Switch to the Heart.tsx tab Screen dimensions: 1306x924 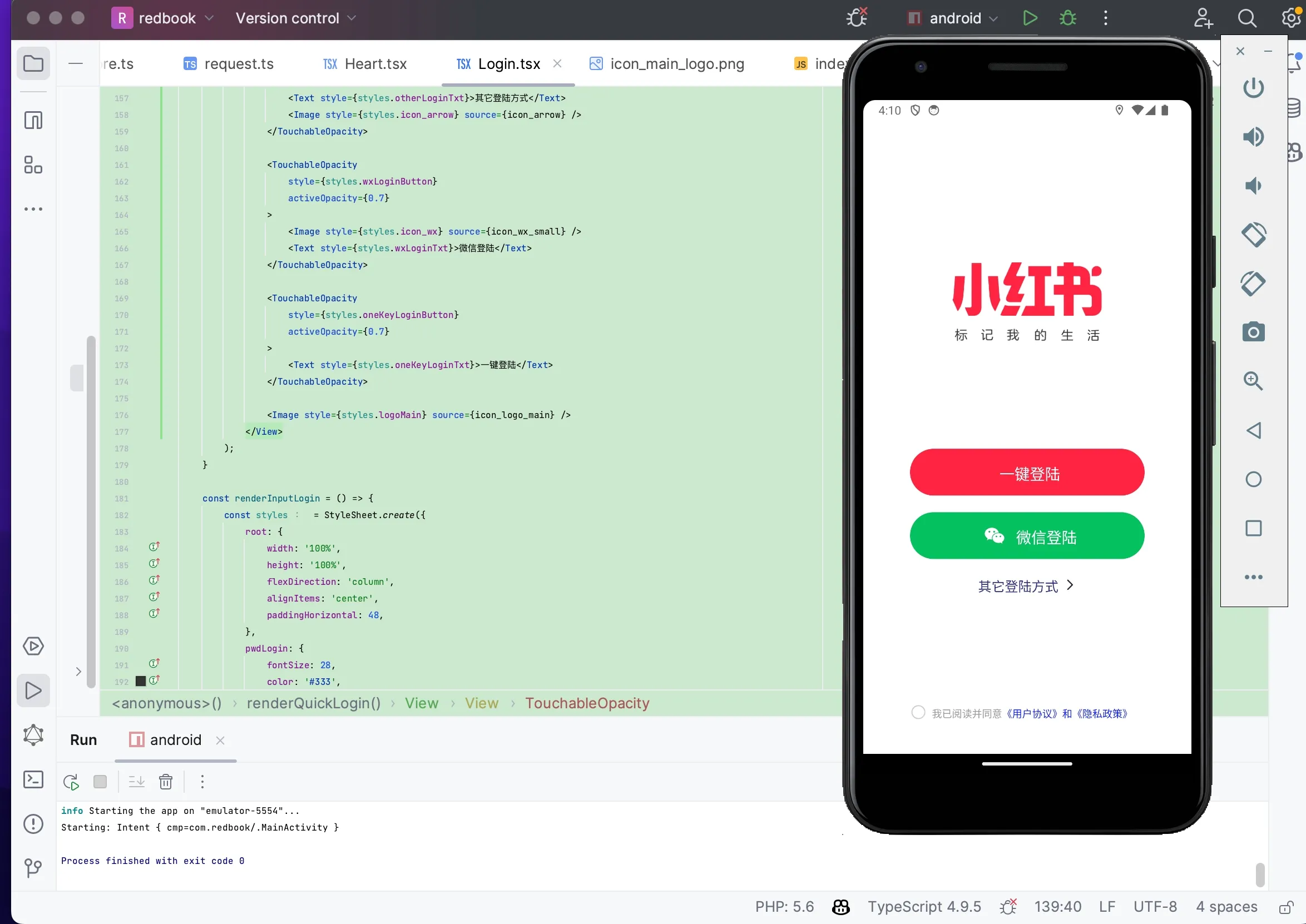coord(365,64)
